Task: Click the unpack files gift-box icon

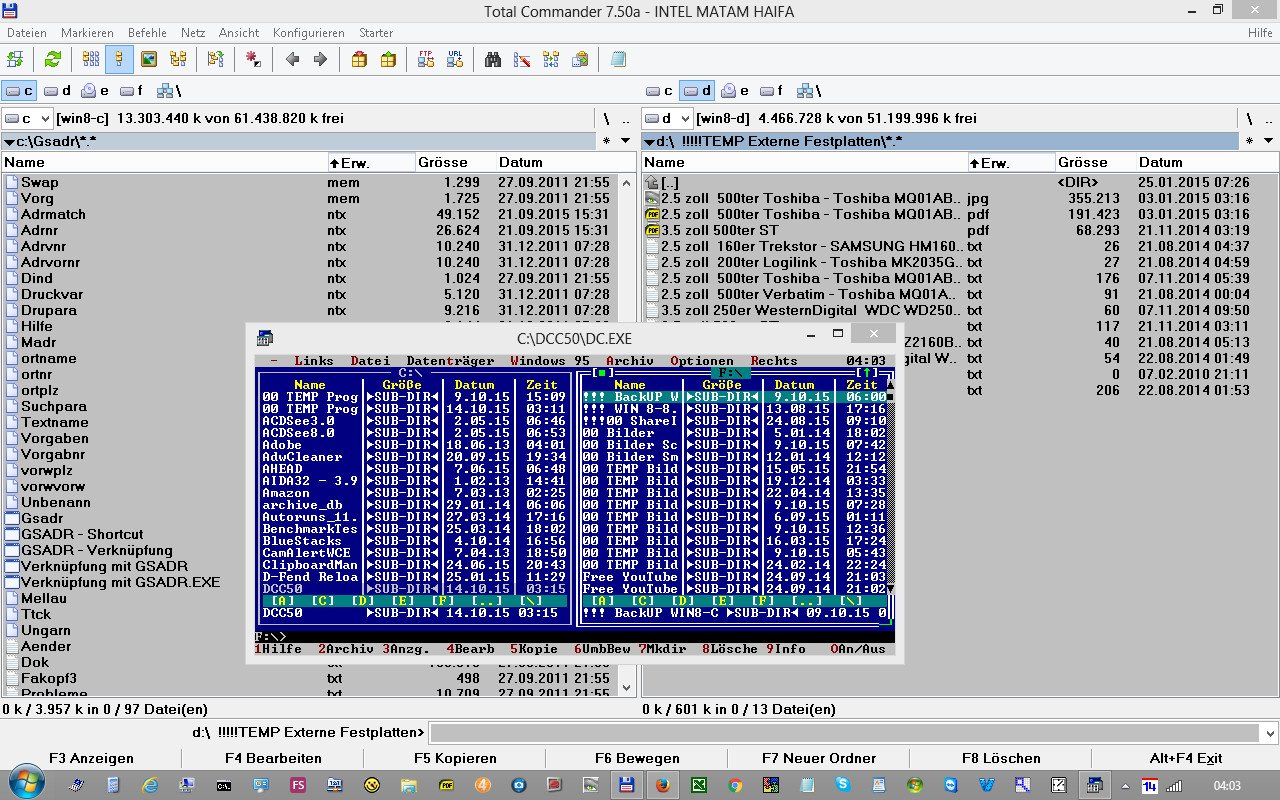Action: tap(388, 59)
